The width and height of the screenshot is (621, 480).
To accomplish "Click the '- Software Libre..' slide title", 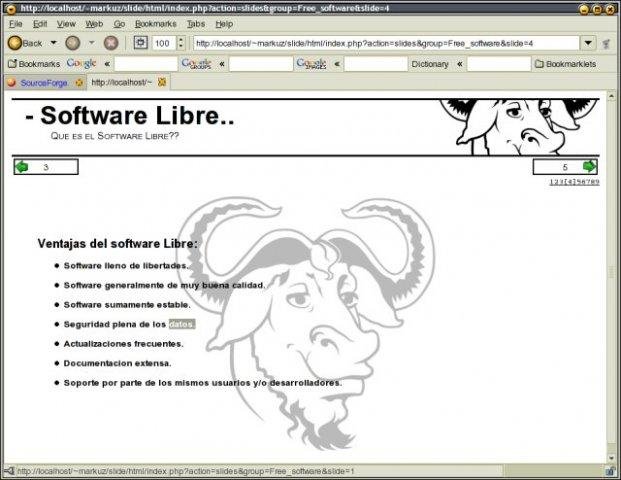I will [130, 115].
